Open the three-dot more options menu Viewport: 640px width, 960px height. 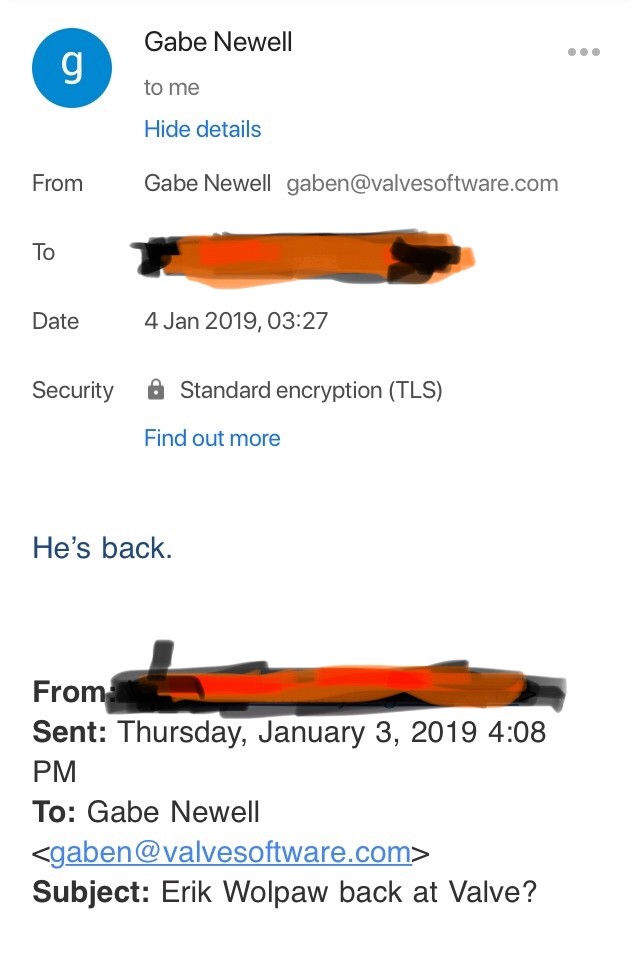click(583, 52)
